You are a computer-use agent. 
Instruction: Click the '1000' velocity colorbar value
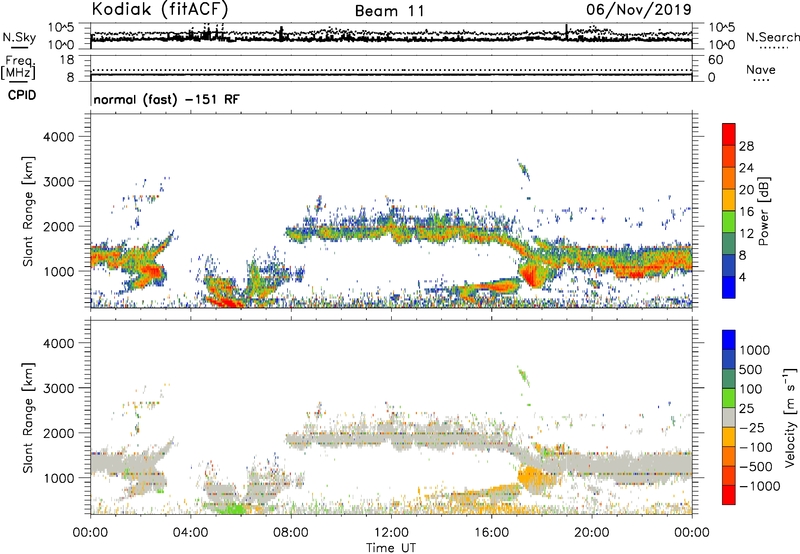tap(755, 350)
